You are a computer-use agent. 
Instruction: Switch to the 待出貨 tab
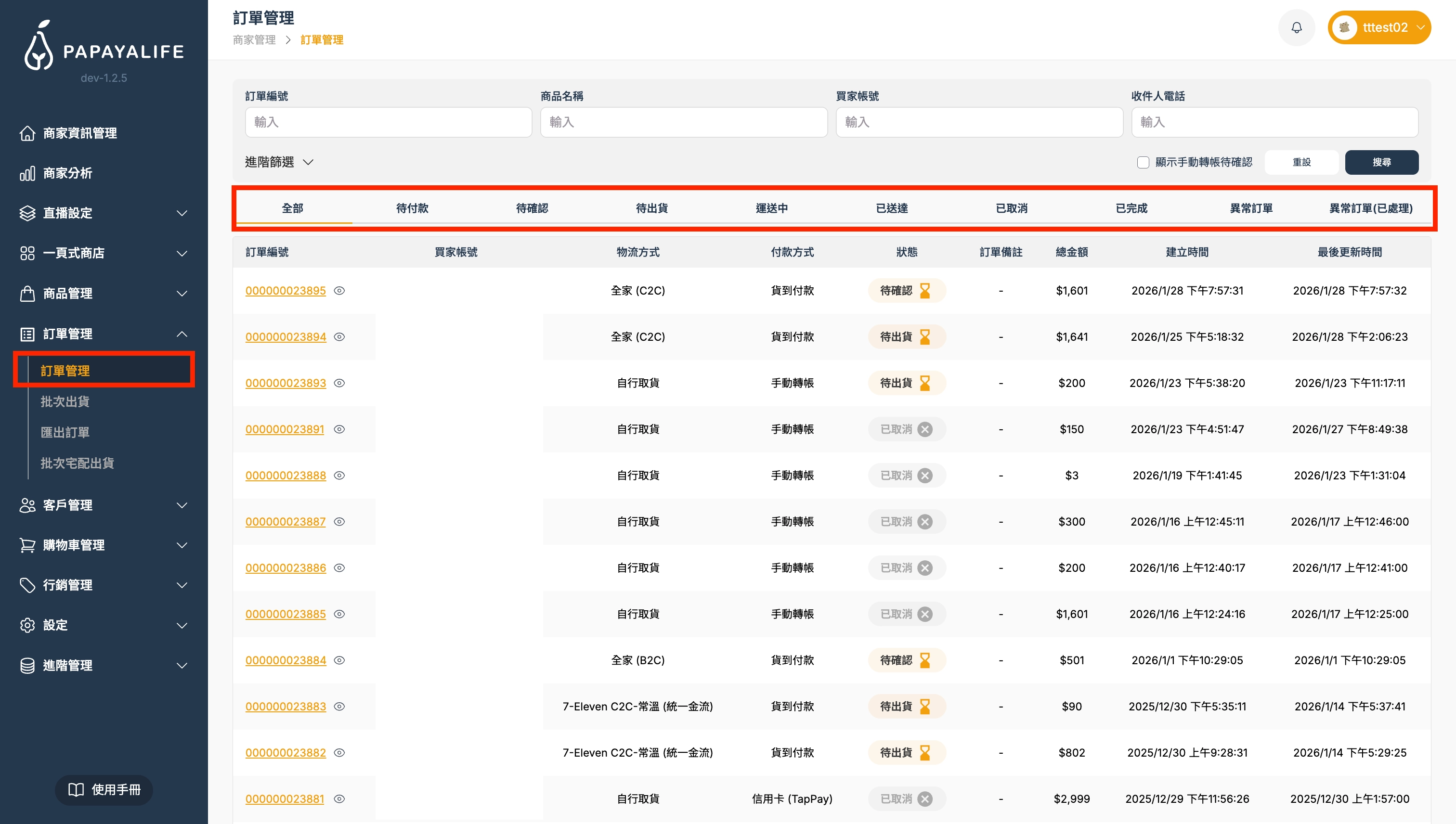651,208
